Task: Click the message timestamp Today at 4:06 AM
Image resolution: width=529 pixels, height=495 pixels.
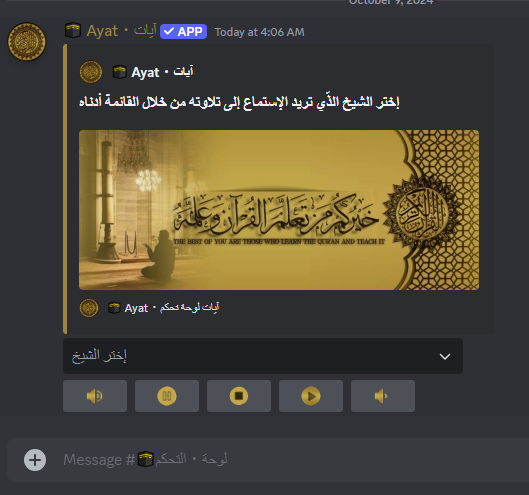Action: (x=259, y=32)
